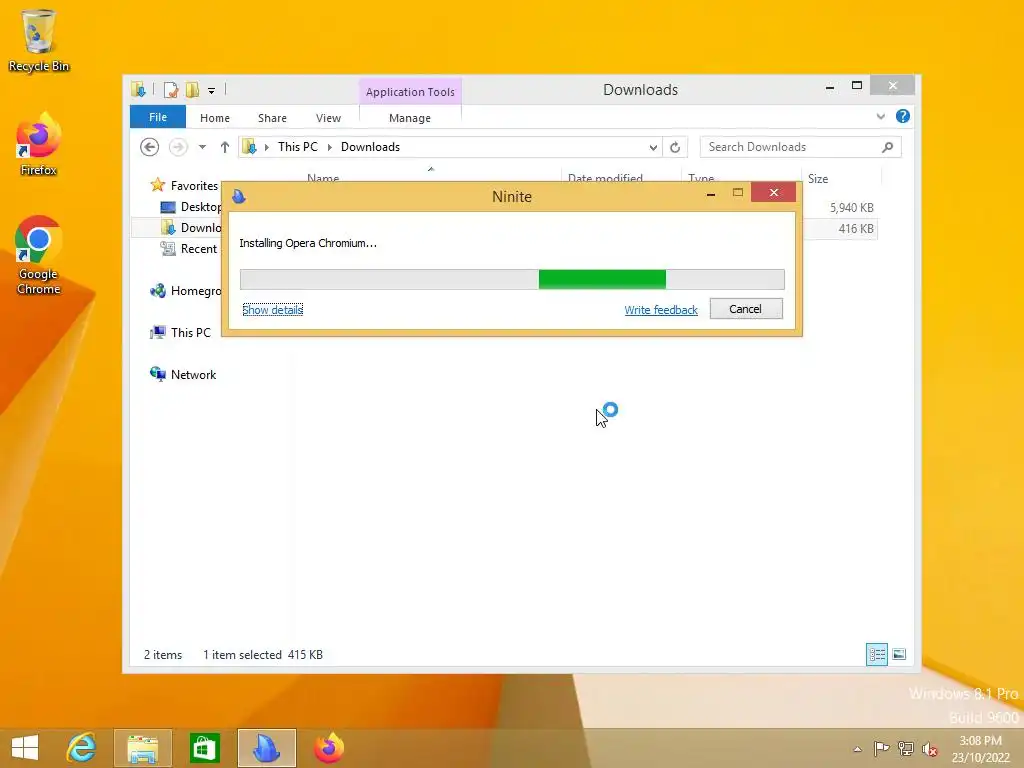The width and height of the screenshot is (1024, 768).
Task: Open Action Center flag icon
Action: 881,748
